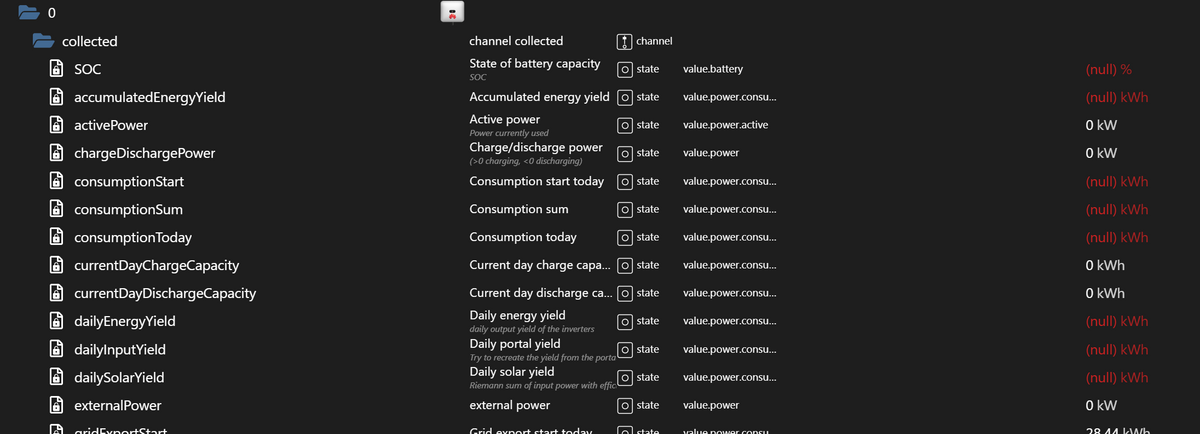The image size is (1200, 434).
Task: Click the channel type icon for collected
Action: tap(625, 41)
